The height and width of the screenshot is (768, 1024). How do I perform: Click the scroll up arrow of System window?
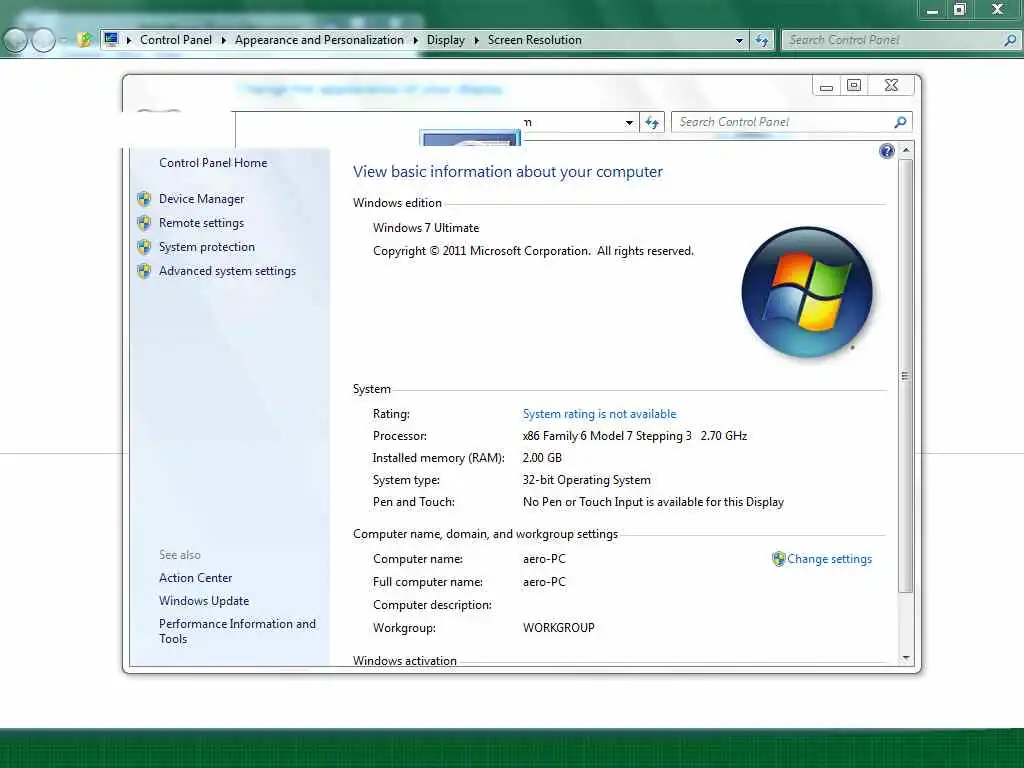pyautogui.click(x=906, y=150)
